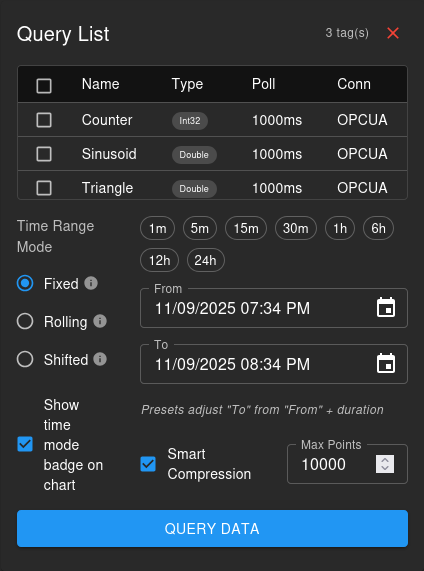This screenshot has width=424, height=571.
Task: Click the QUERY DATA button
Action: click(212, 528)
